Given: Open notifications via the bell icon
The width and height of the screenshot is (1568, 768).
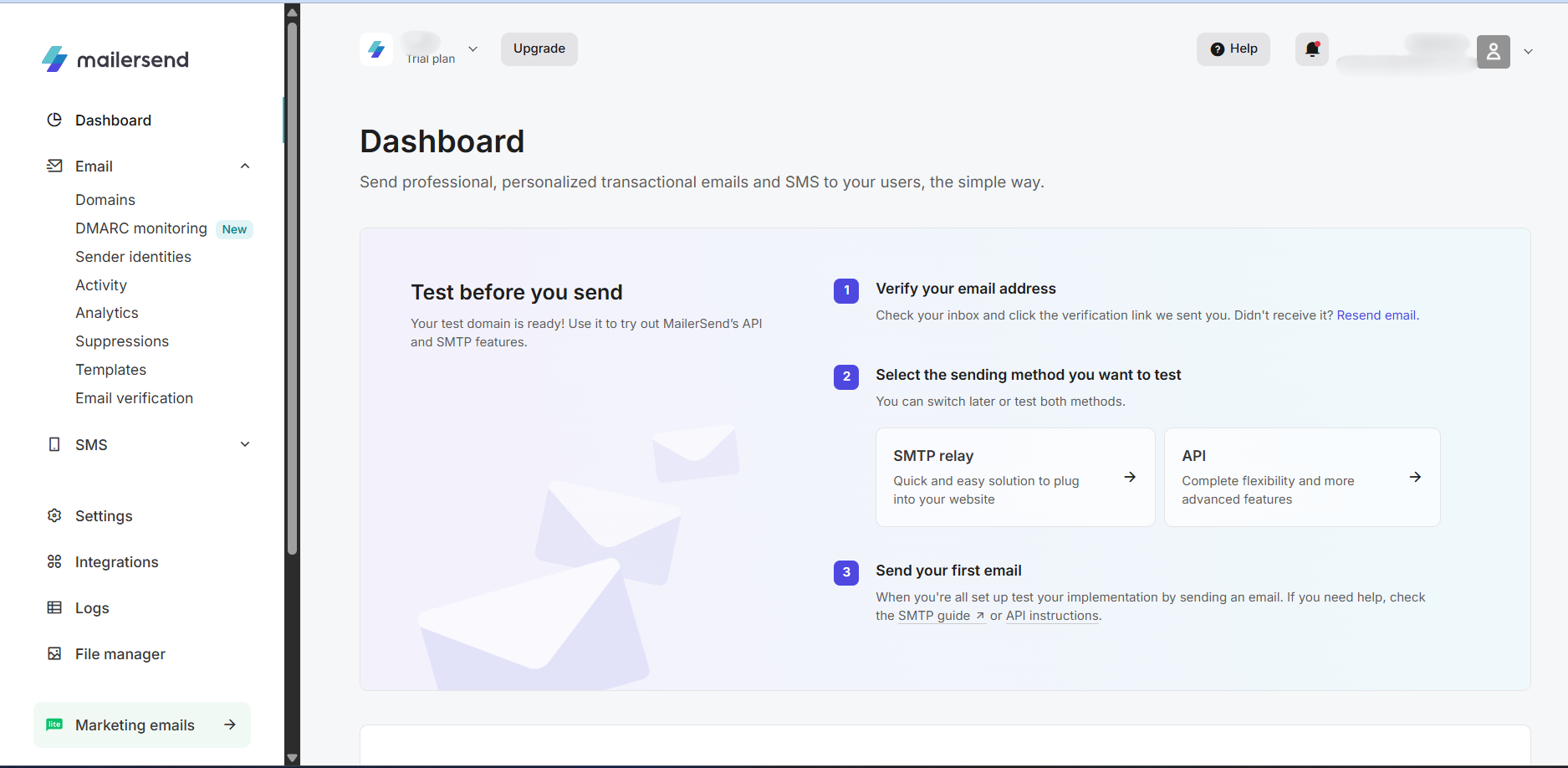Looking at the screenshot, I should [x=1311, y=49].
